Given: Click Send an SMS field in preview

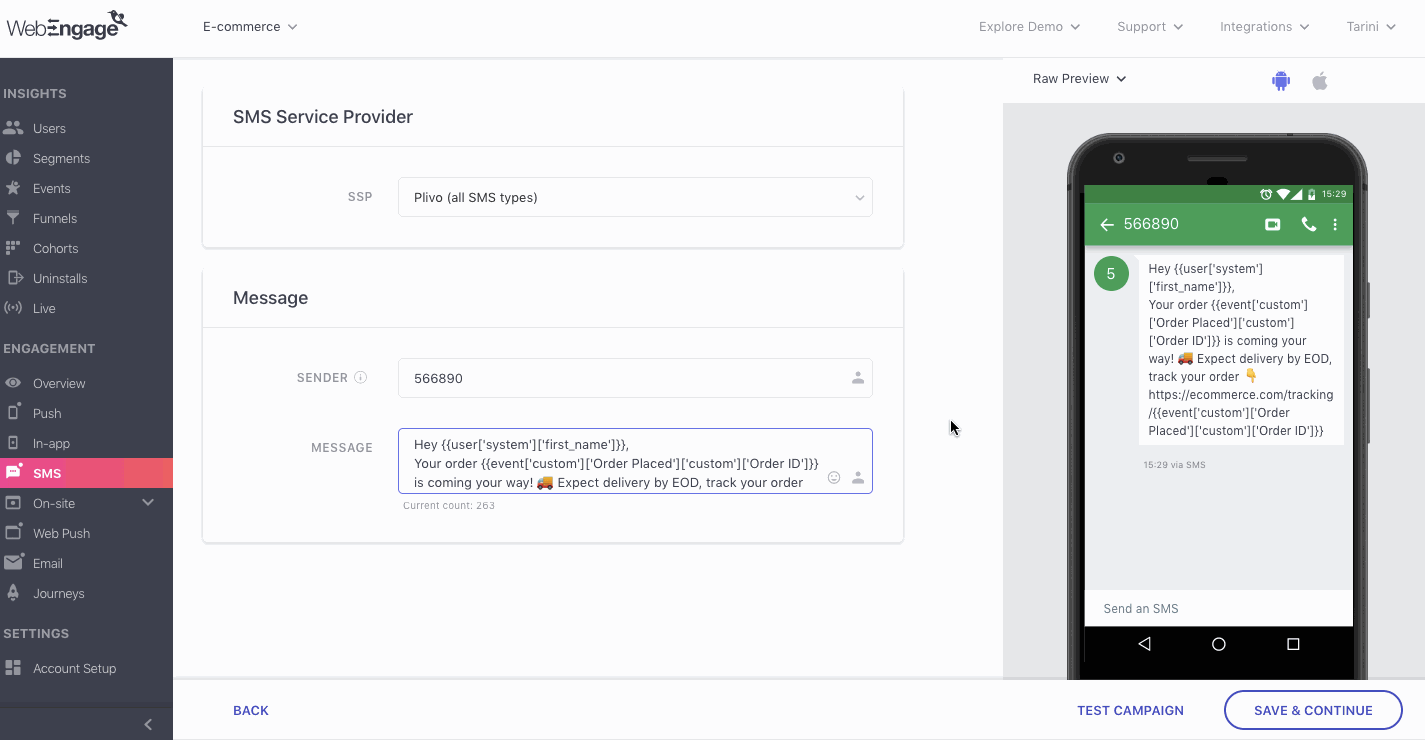Looking at the screenshot, I should point(1218,608).
